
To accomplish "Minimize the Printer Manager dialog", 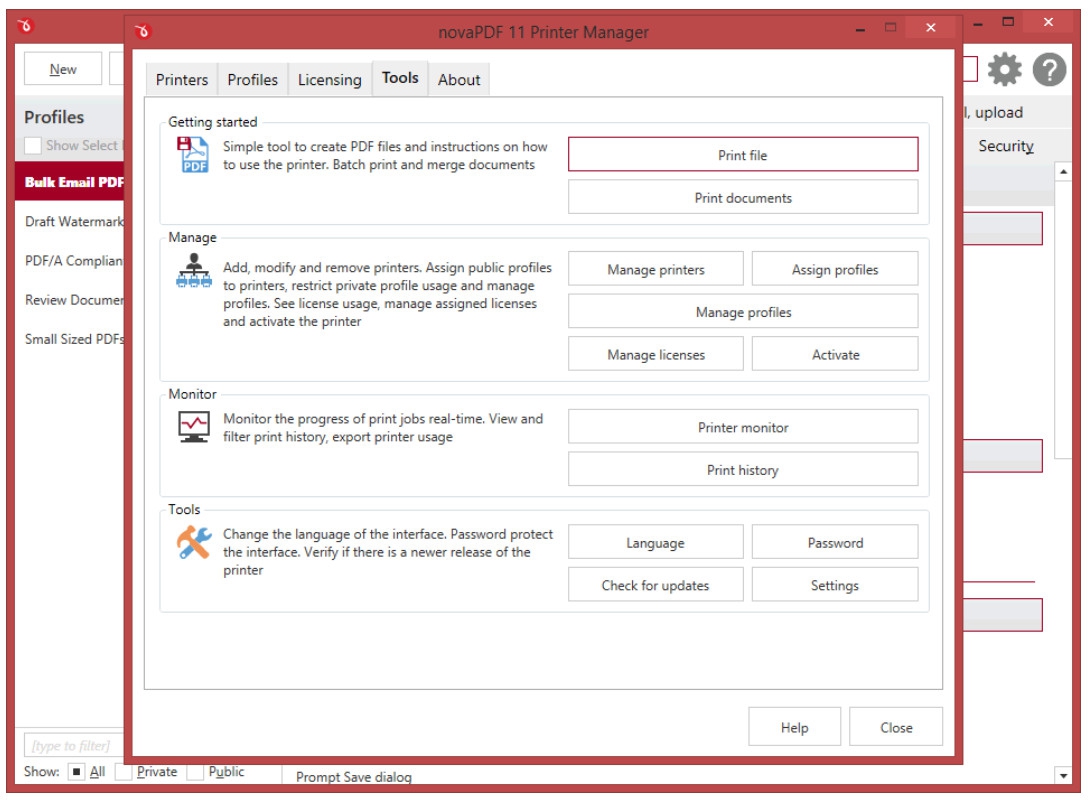I will [860, 29].
